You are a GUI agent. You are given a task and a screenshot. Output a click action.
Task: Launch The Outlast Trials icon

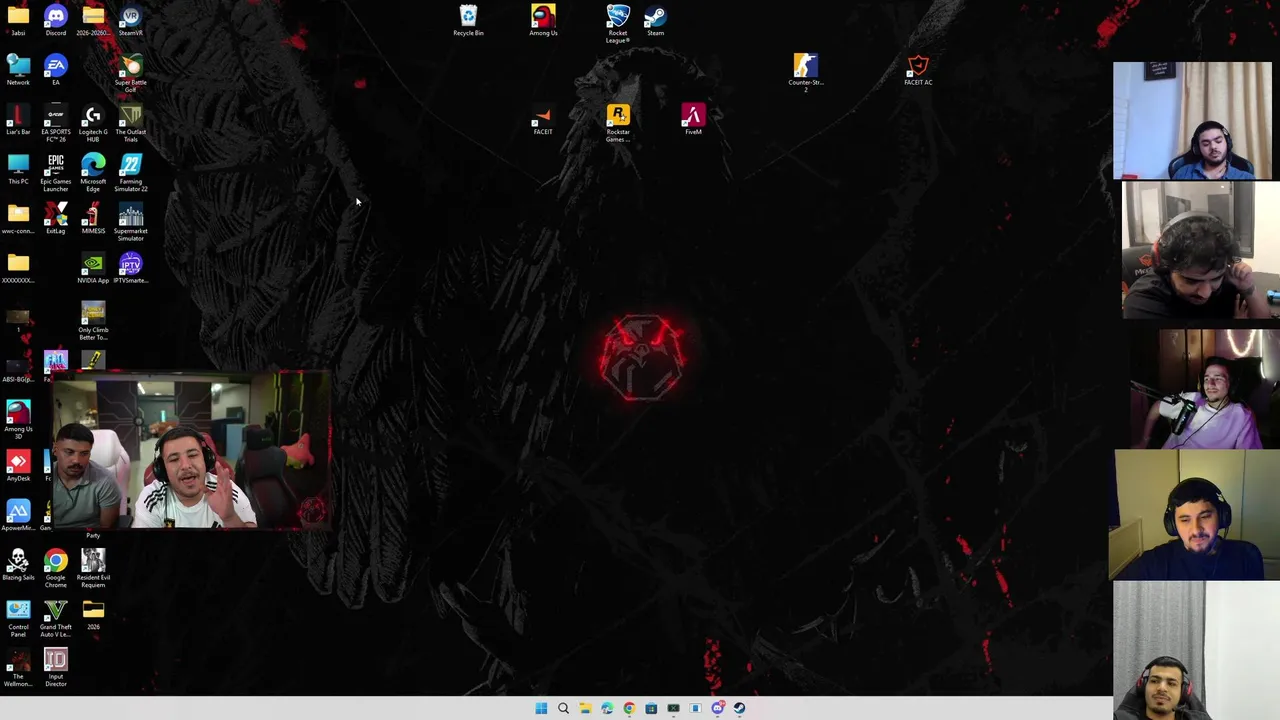point(130,123)
